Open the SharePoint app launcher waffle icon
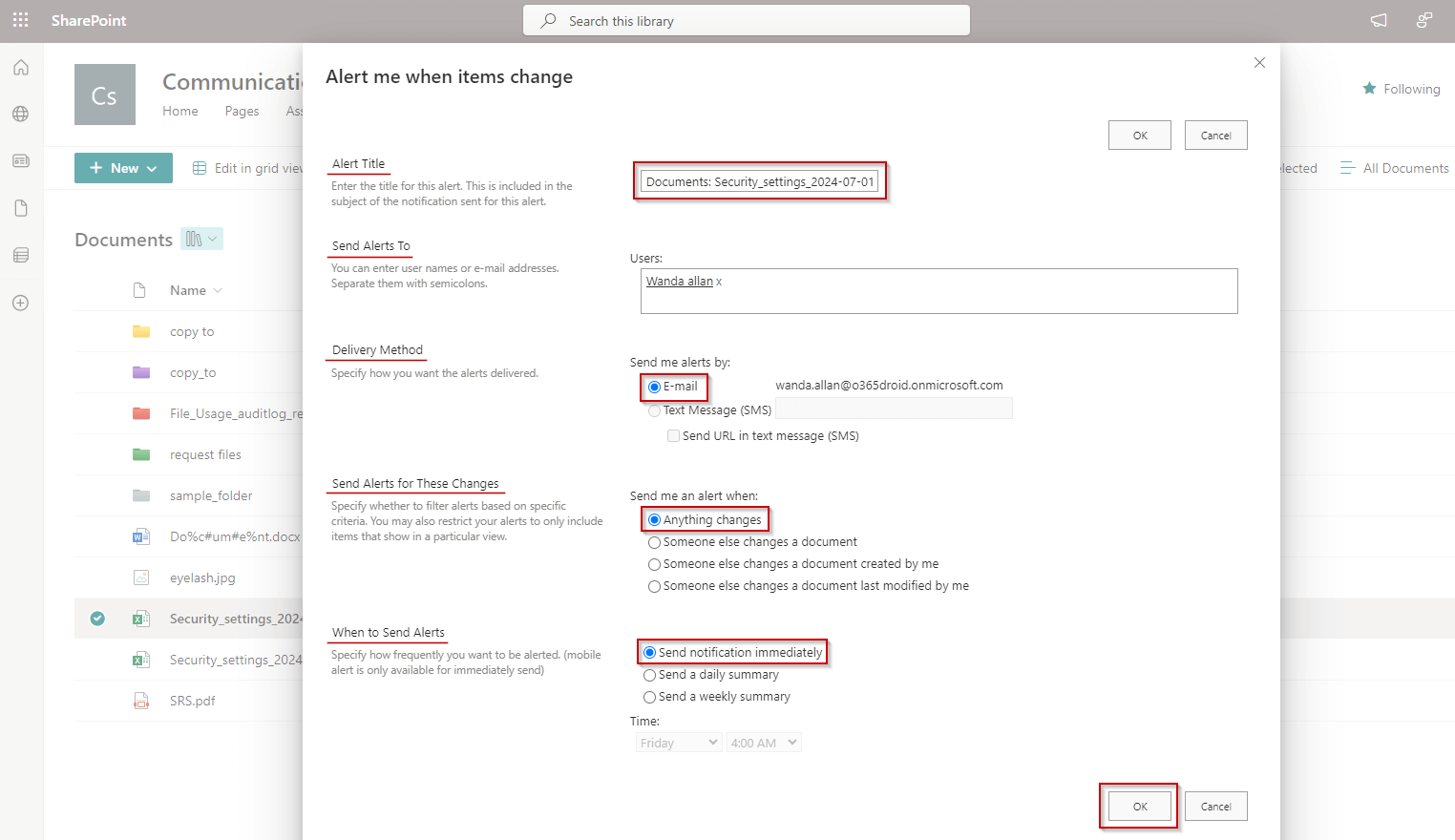 click(x=20, y=20)
